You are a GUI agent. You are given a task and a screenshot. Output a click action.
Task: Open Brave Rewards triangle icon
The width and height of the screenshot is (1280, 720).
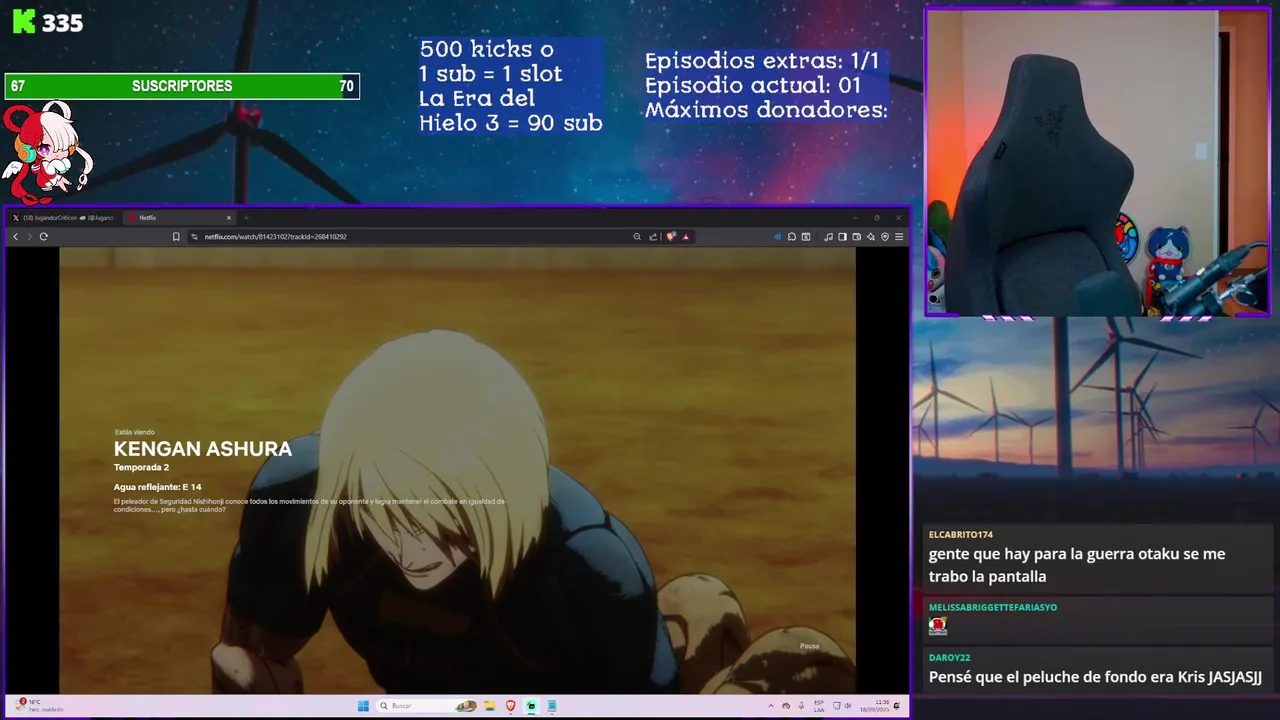coord(685,237)
